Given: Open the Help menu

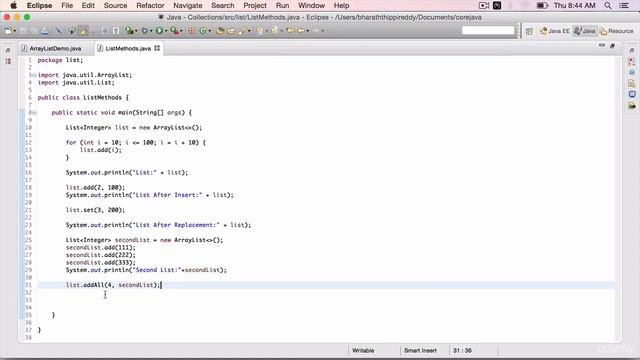Looking at the screenshot, I should tap(342, 5).
